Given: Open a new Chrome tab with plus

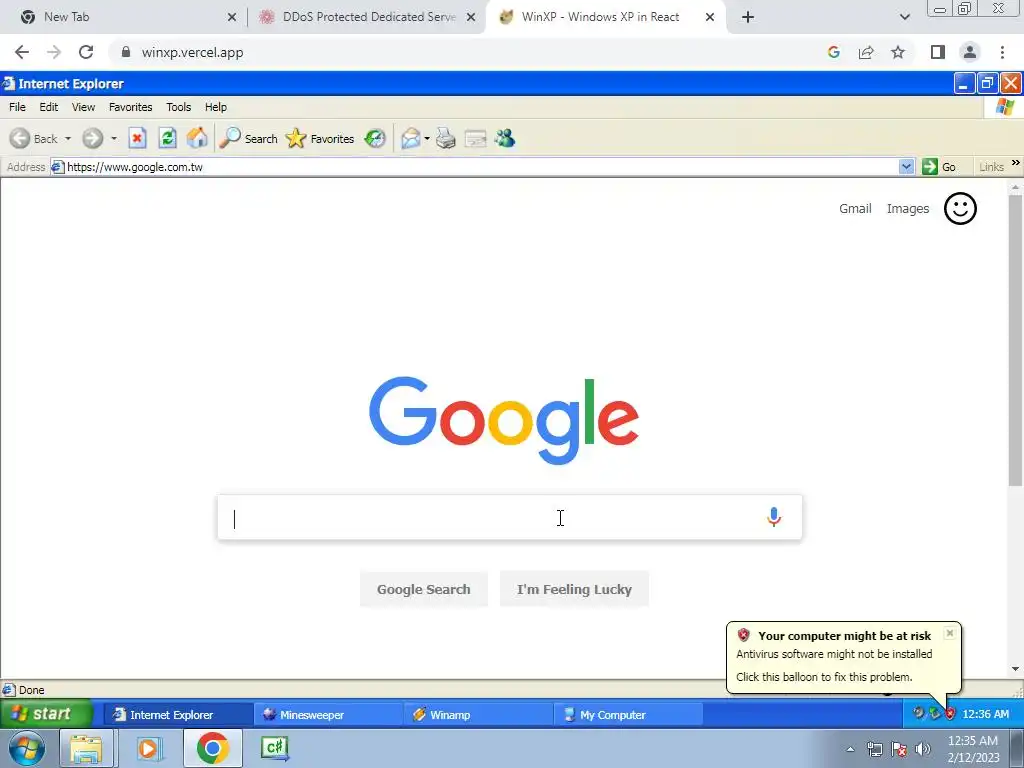Looking at the screenshot, I should click(748, 17).
